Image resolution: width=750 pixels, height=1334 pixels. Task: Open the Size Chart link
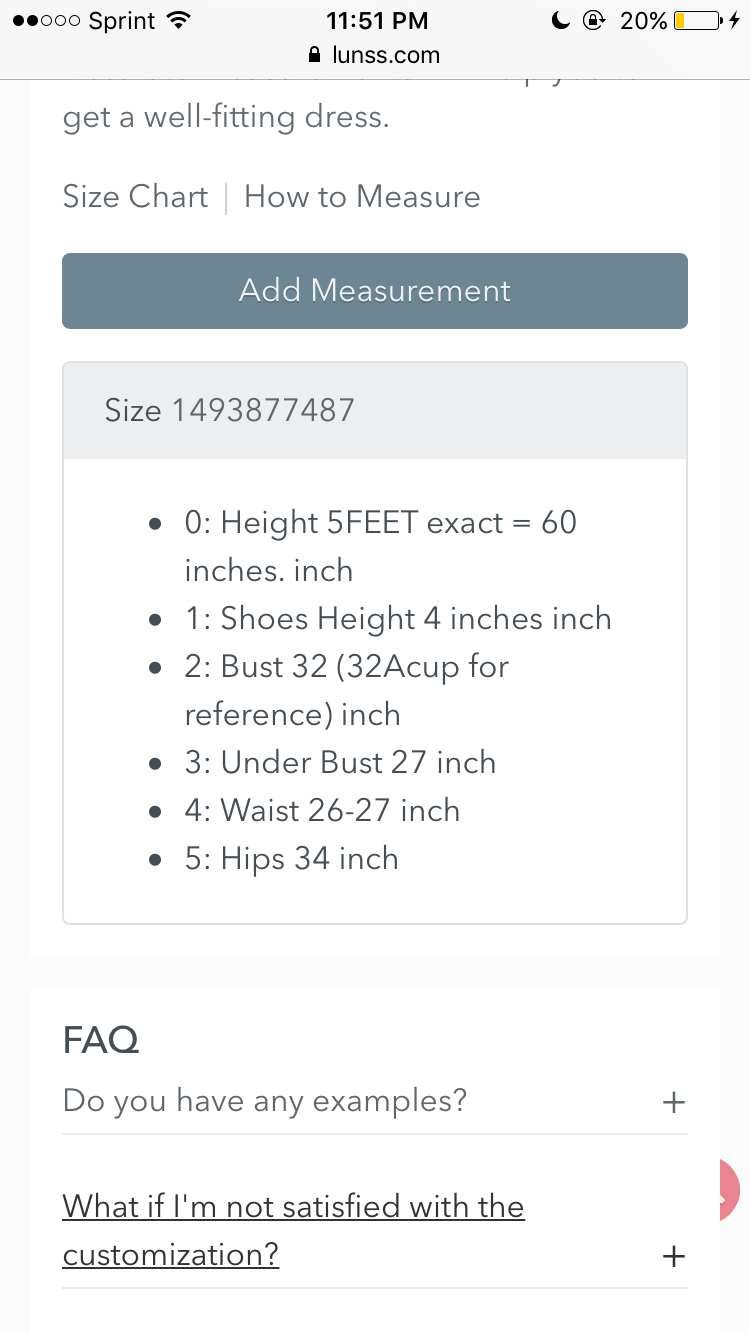click(135, 196)
